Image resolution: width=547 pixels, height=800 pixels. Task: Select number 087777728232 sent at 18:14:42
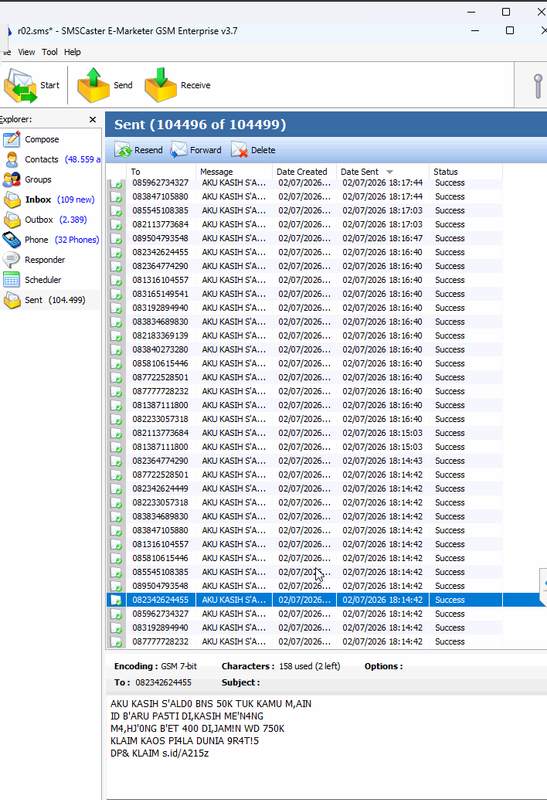click(160, 641)
